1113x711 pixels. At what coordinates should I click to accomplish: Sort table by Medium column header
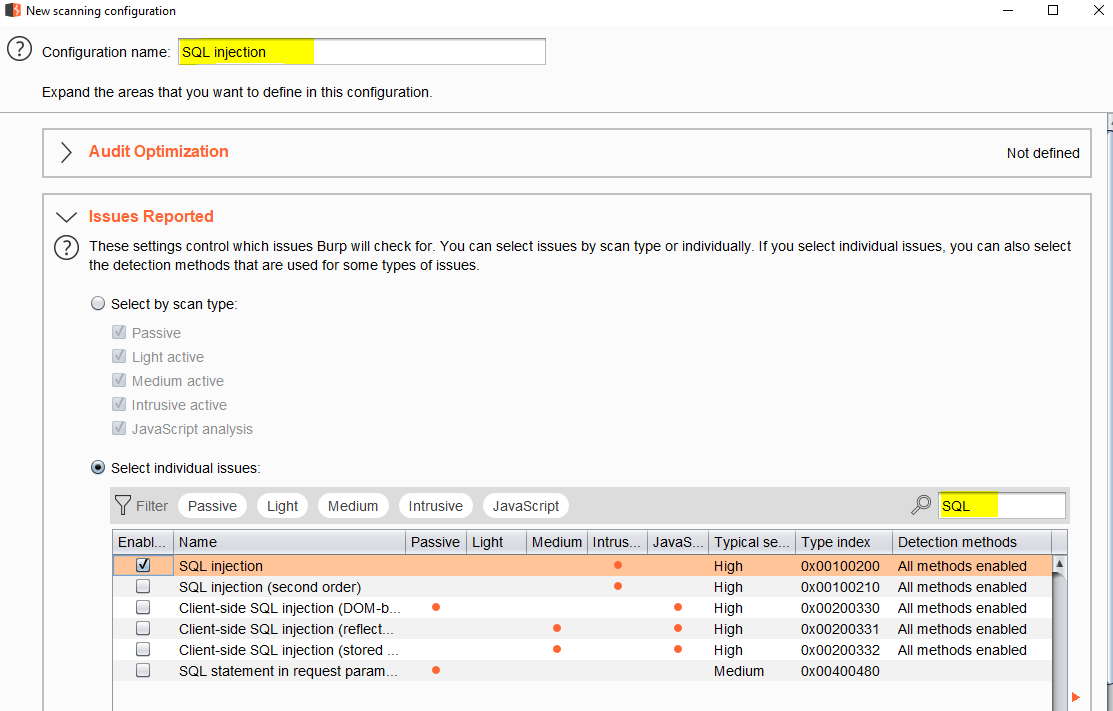click(557, 542)
